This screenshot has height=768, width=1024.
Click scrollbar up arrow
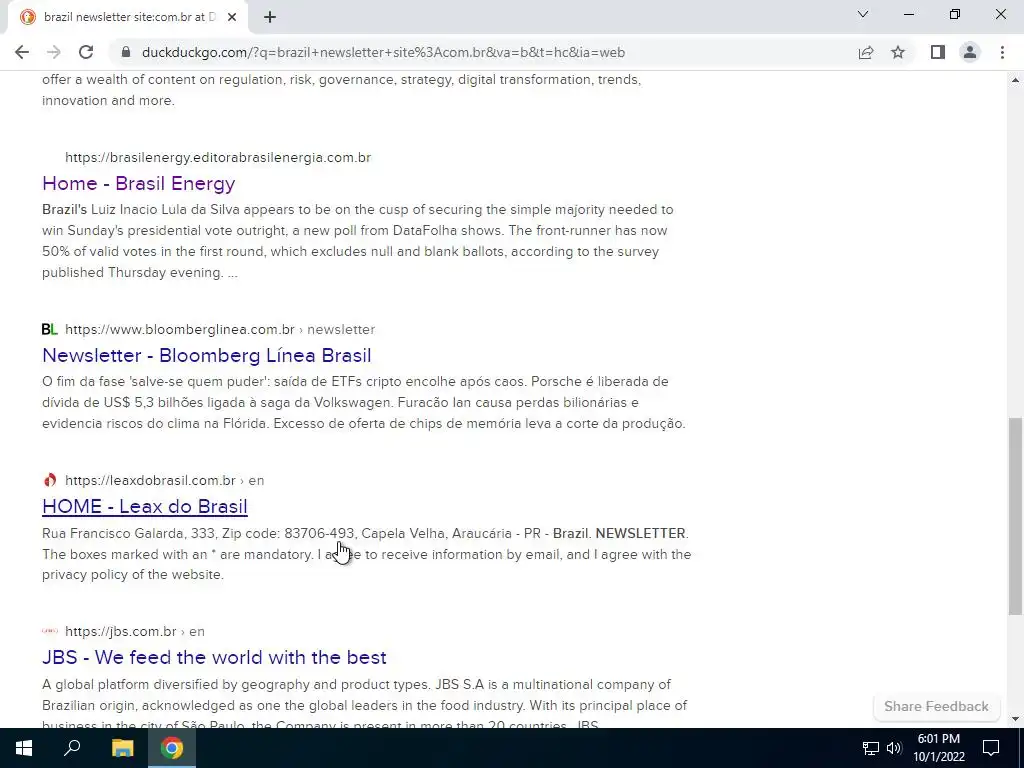pos(1015,80)
